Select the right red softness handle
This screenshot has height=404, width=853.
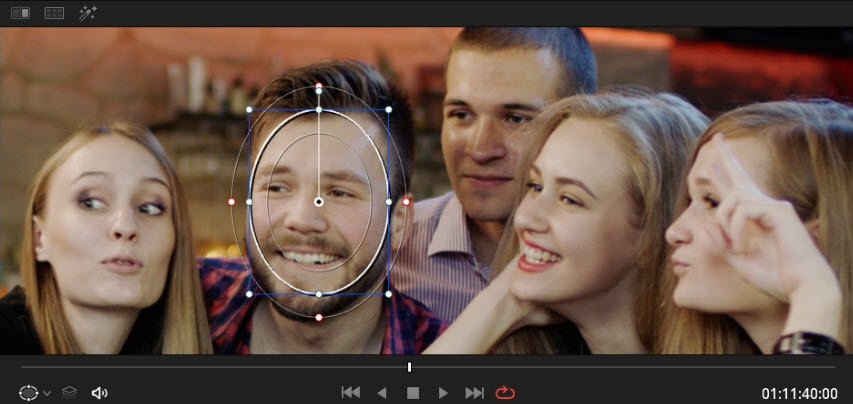pyautogui.click(x=406, y=202)
